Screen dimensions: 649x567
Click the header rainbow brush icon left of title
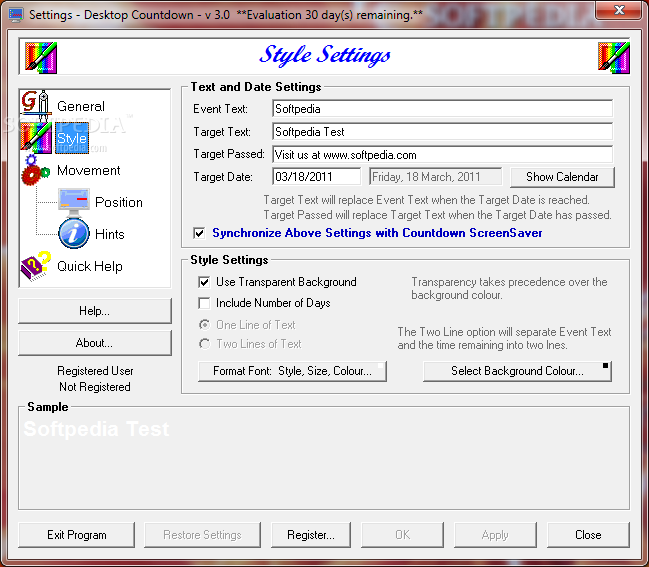41,58
